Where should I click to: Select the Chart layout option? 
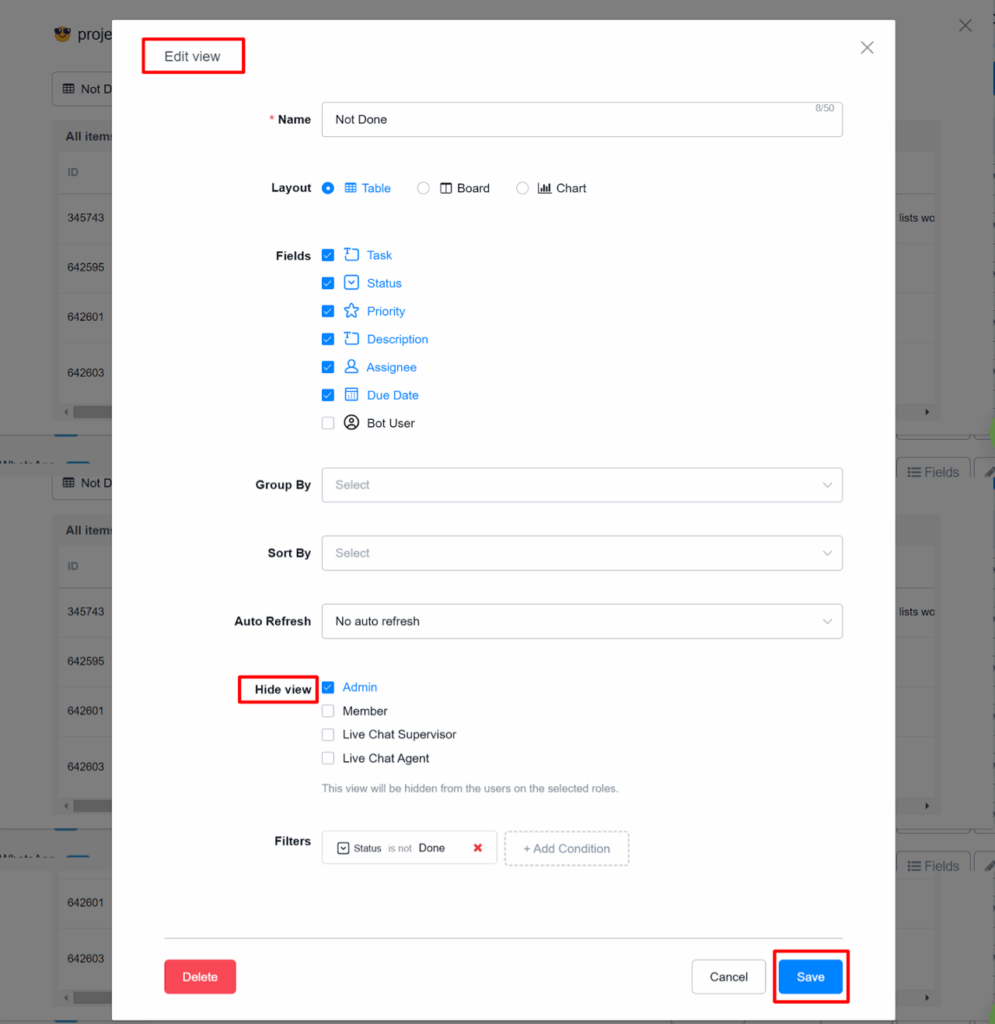click(x=522, y=188)
